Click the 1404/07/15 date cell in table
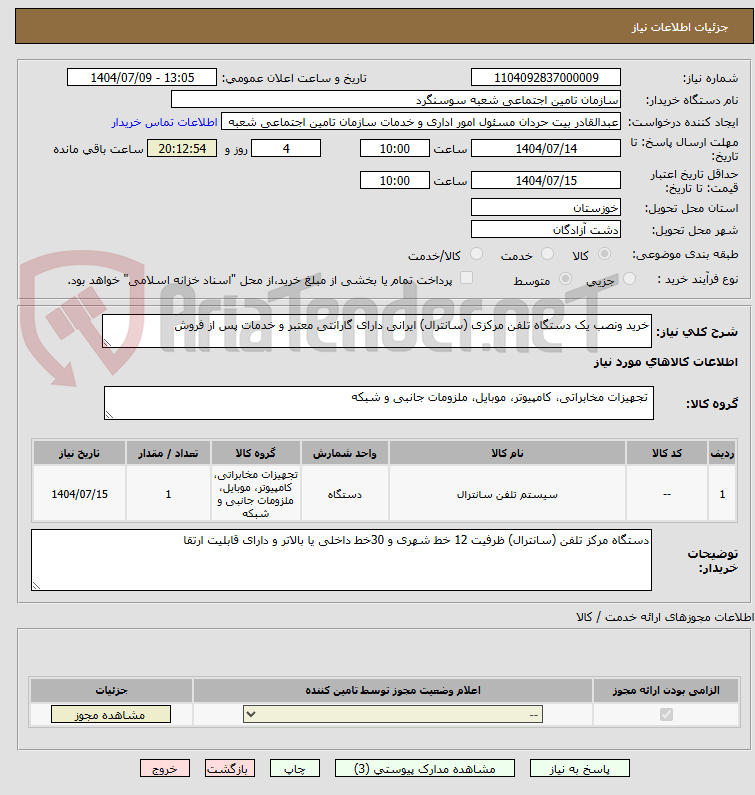The height and width of the screenshot is (795, 755). tap(80, 494)
